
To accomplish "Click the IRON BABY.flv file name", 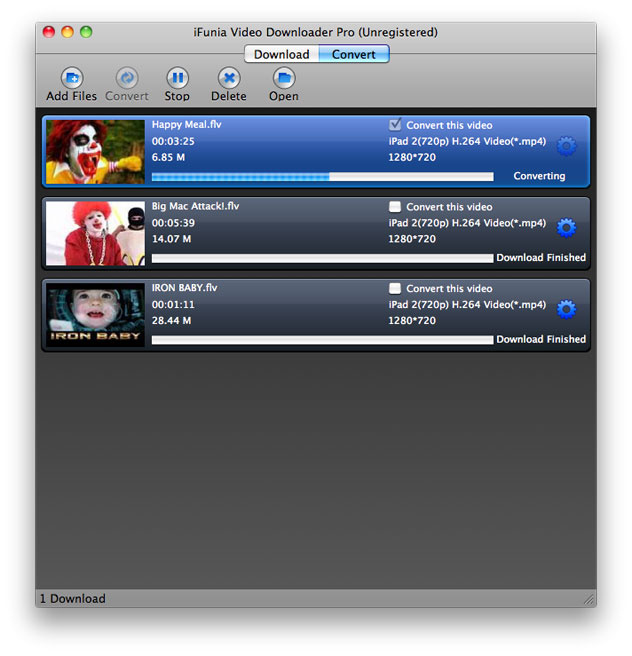I will (x=184, y=288).
